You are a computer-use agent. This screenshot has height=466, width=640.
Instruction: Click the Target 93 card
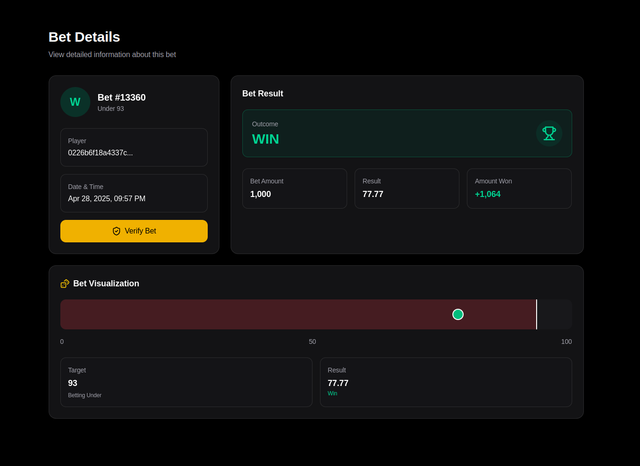point(186,382)
